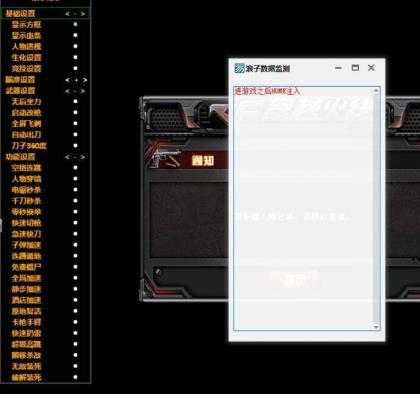The height and width of the screenshot is (394, 420).
Task: Click the 确定 button in notification dialog
Action: (x=294, y=279)
